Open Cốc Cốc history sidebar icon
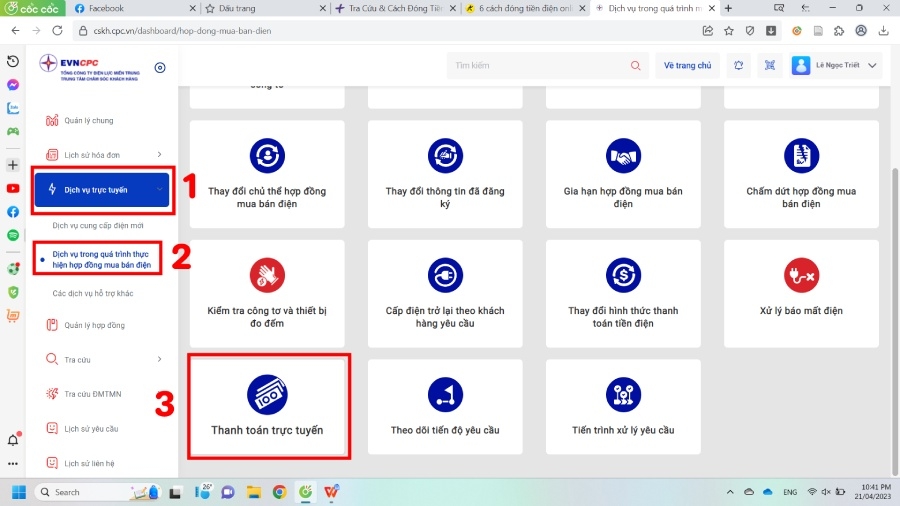Image resolution: width=900 pixels, height=506 pixels. click(13, 61)
